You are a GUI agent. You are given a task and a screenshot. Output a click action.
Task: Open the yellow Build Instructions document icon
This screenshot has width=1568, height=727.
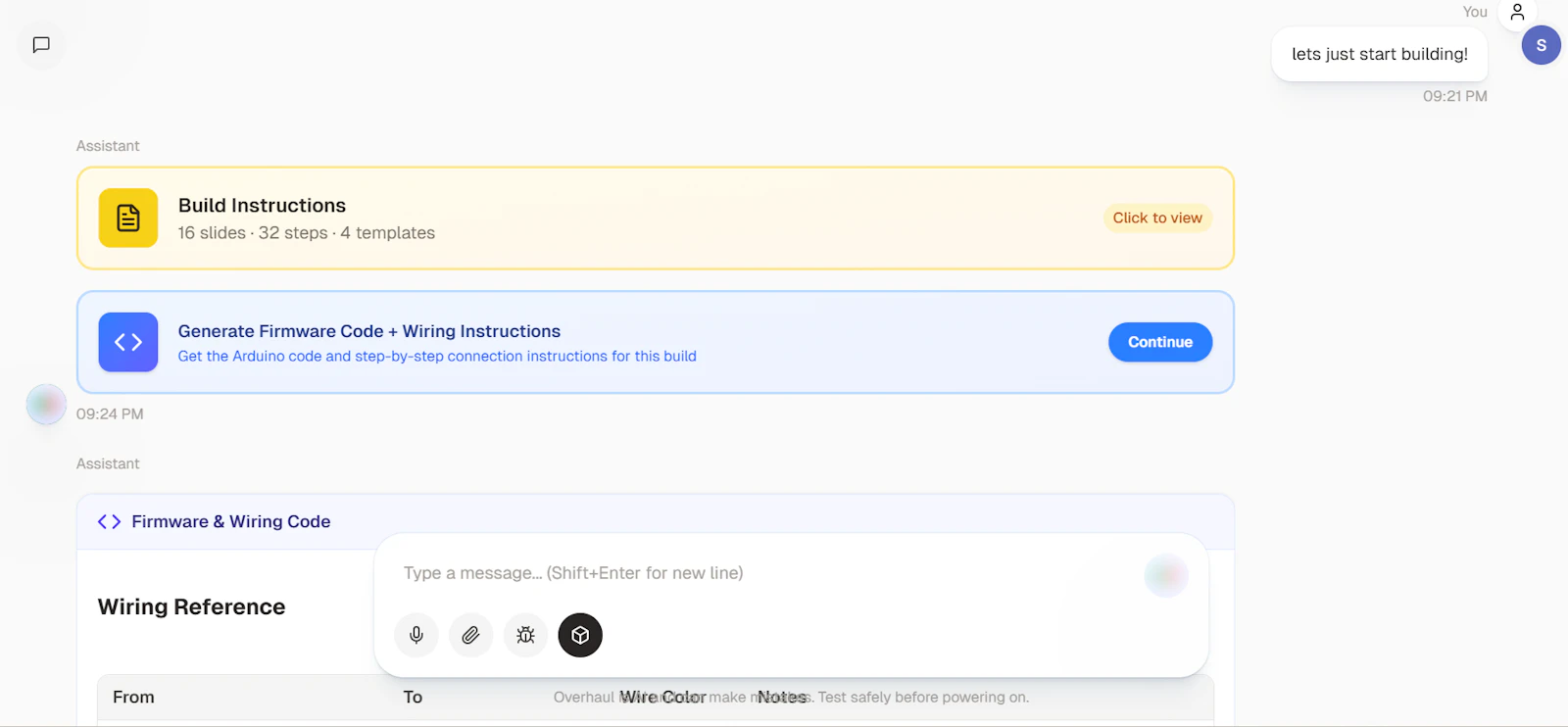point(128,218)
